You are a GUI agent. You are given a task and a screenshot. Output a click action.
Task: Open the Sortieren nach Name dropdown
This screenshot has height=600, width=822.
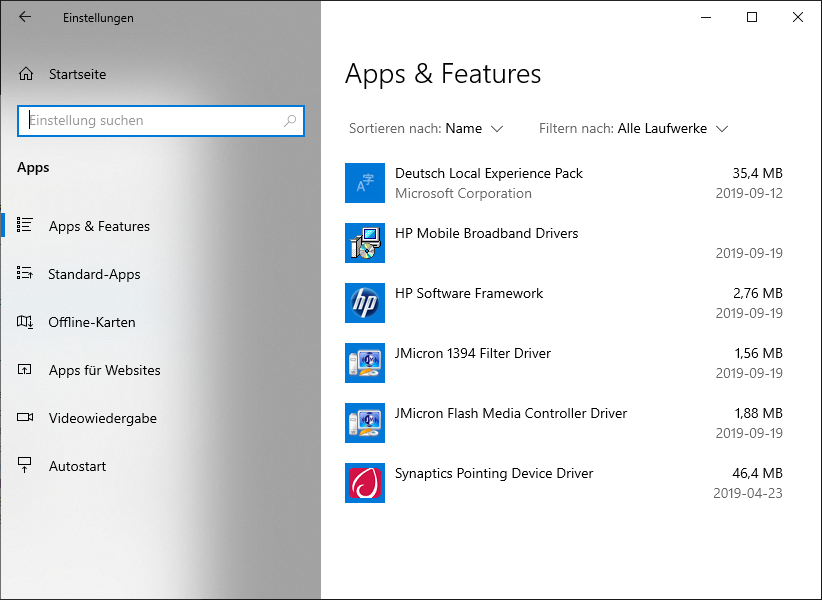[426, 128]
